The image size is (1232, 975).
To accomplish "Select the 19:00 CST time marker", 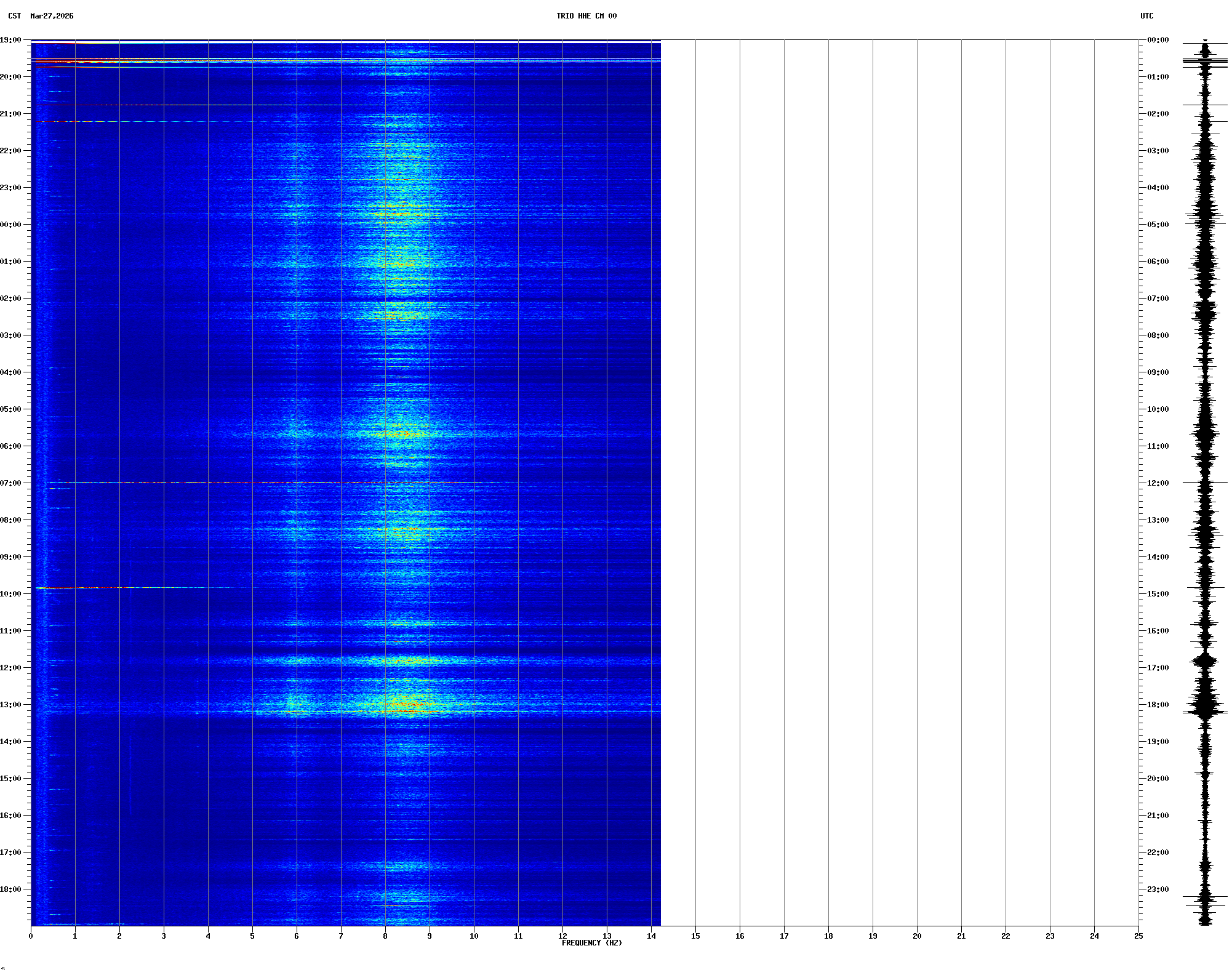I will coord(10,40).
